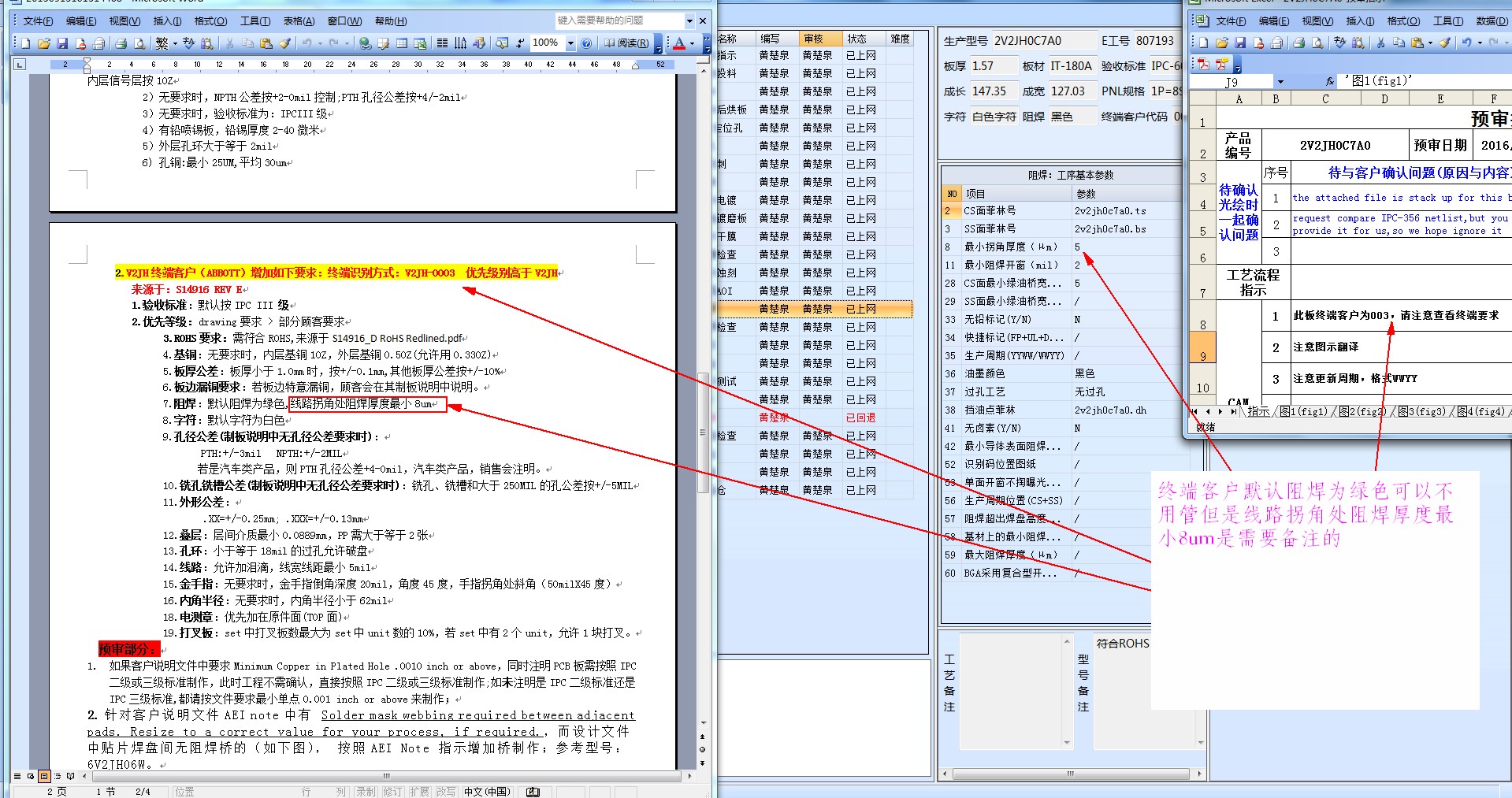The image size is (1512, 798).
Task: Select the 图3(fig3) sheet tab in Excel
Action: [x=1421, y=411]
